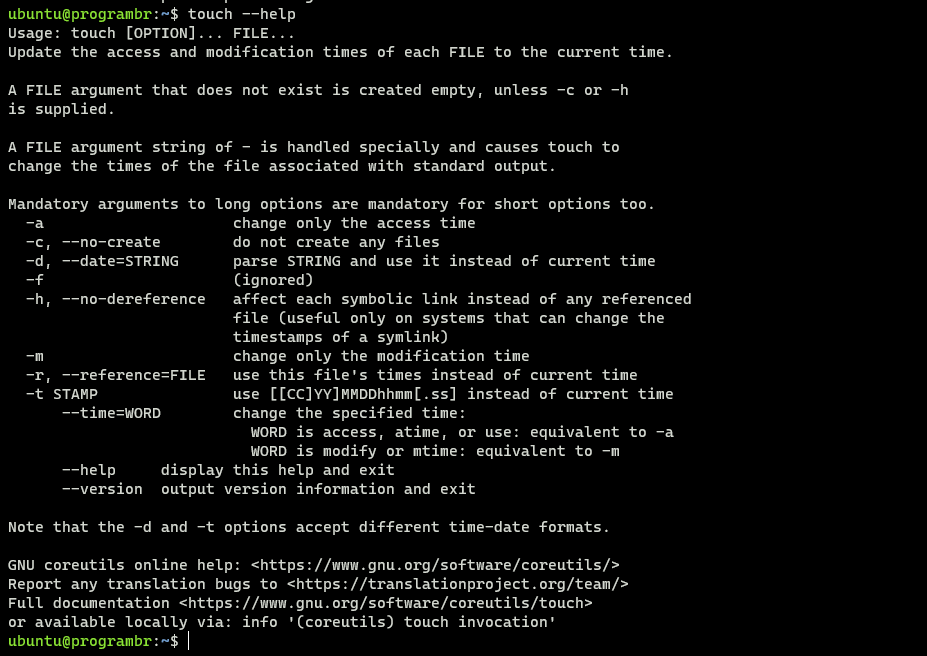Open the translationproject.org team link
The width and height of the screenshot is (927, 656).
click(x=458, y=584)
